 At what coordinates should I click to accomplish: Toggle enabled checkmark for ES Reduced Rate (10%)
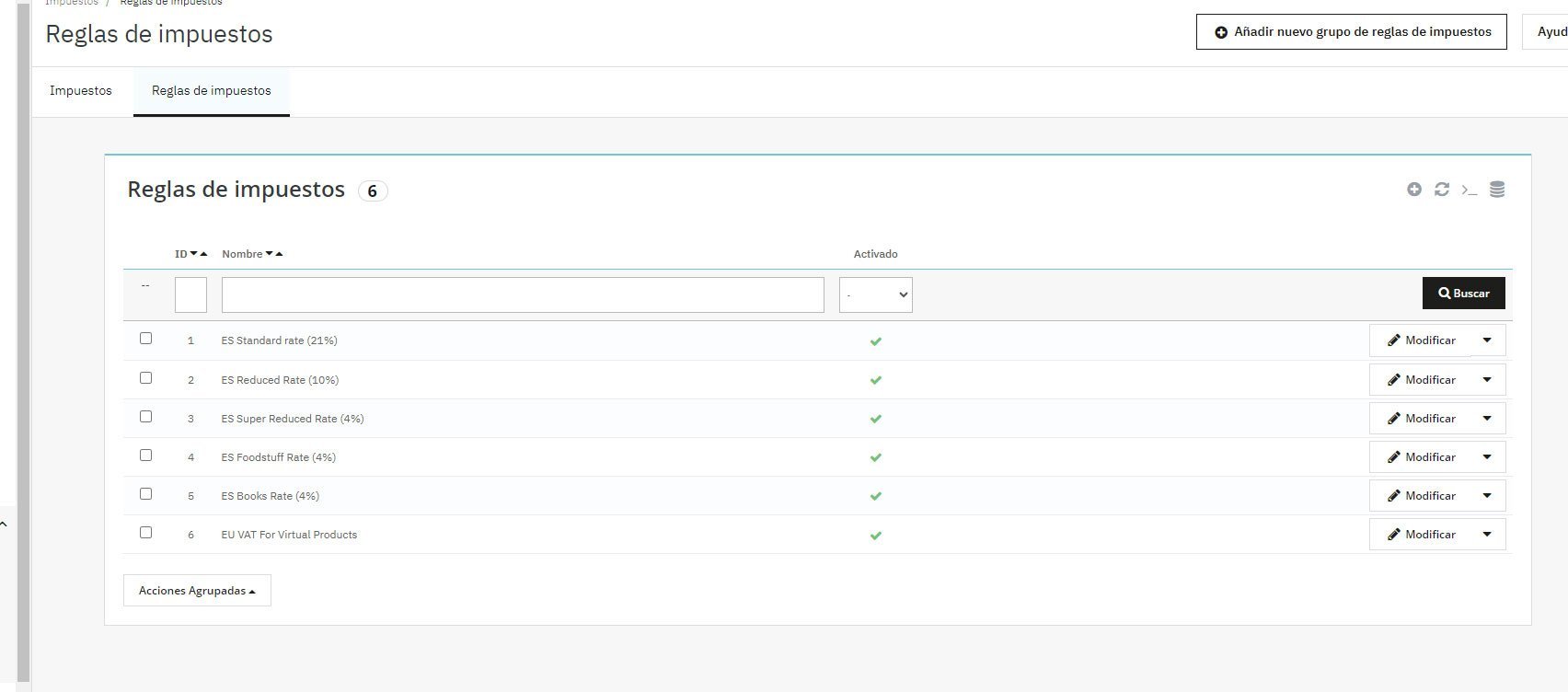[876, 380]
